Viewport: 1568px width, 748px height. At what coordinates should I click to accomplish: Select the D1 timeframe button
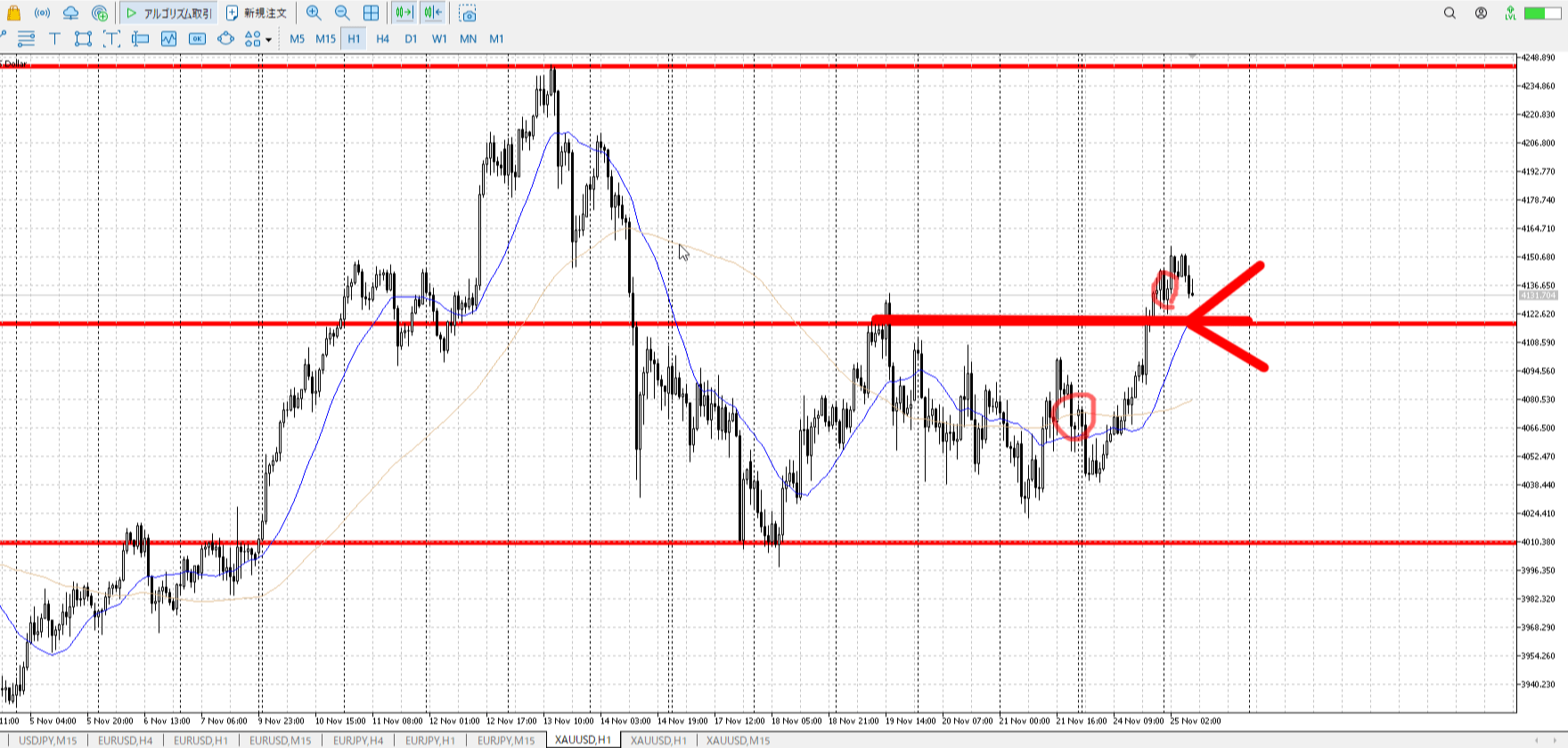[411, 38]
